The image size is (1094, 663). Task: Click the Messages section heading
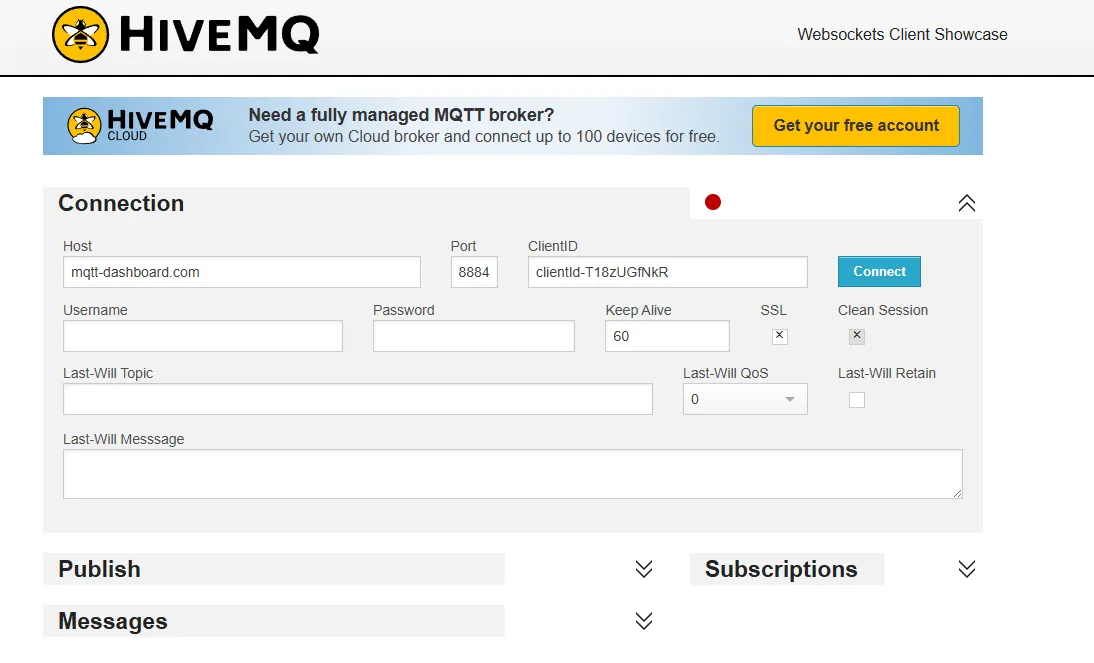click(x=113, y=621)
